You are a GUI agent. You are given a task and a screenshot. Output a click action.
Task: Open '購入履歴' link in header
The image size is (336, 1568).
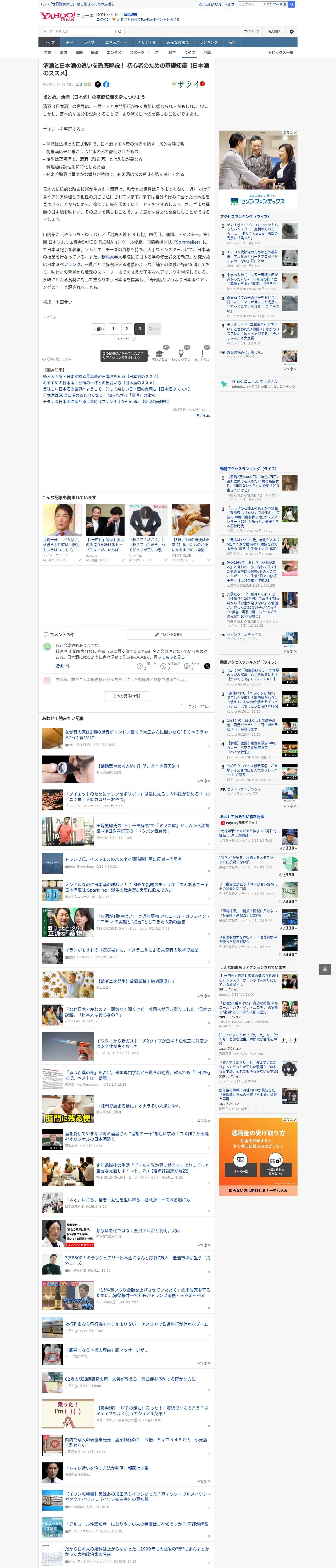click(x=274, y=31)
